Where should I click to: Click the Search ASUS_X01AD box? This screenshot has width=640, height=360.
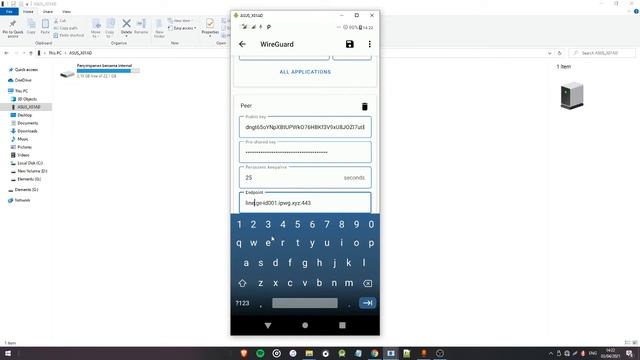(602, 53)
